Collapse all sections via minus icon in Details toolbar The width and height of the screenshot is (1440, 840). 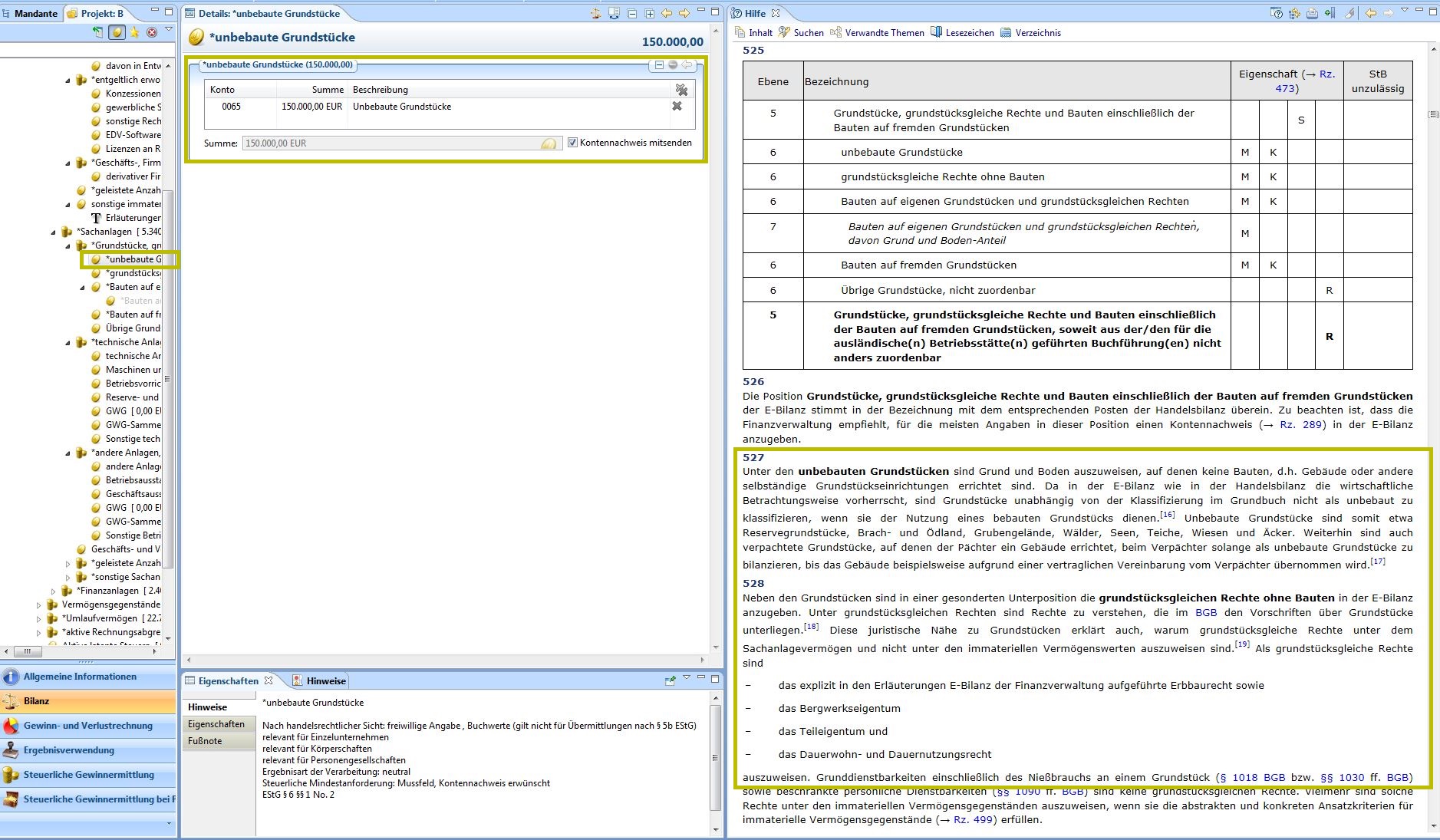(631, 13)
